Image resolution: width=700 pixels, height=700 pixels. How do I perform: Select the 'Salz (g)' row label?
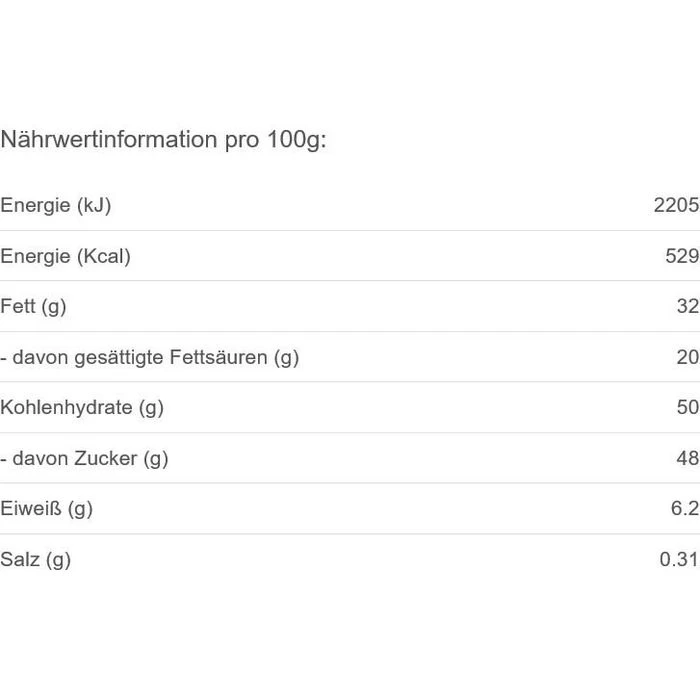[35, 560]
